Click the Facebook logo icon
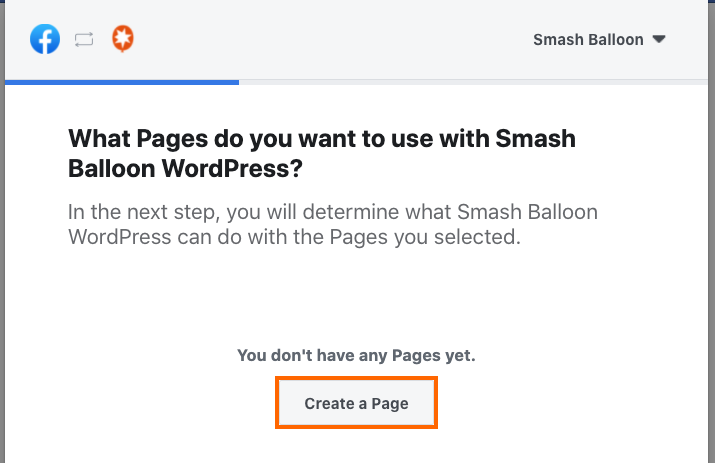Image resolution: width=715 pixels, height=463 pixels. (x=45, y=40)
